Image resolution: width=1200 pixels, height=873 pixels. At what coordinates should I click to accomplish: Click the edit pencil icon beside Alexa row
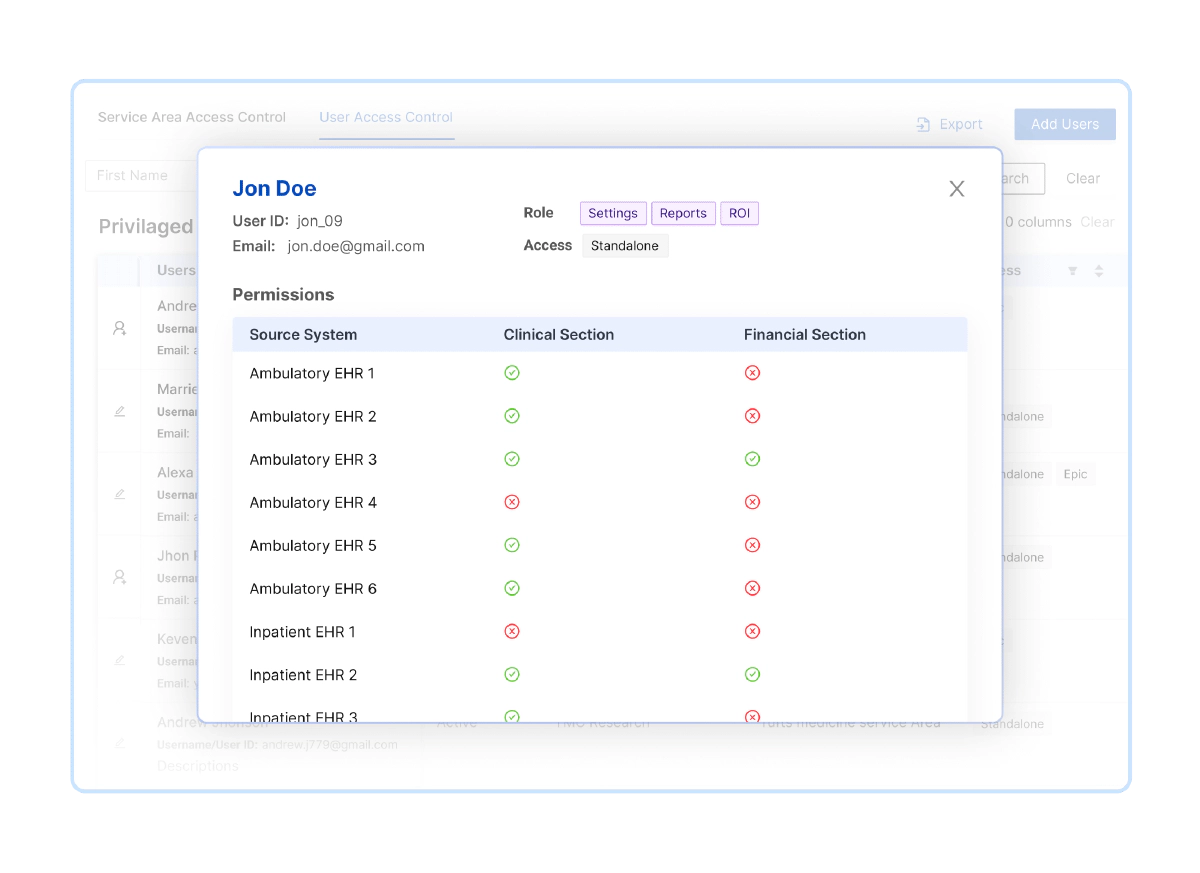tap(120, 494)
